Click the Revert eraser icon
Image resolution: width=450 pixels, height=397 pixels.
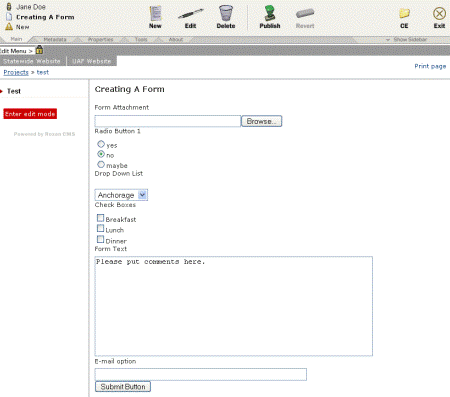(x=305, y=14)
